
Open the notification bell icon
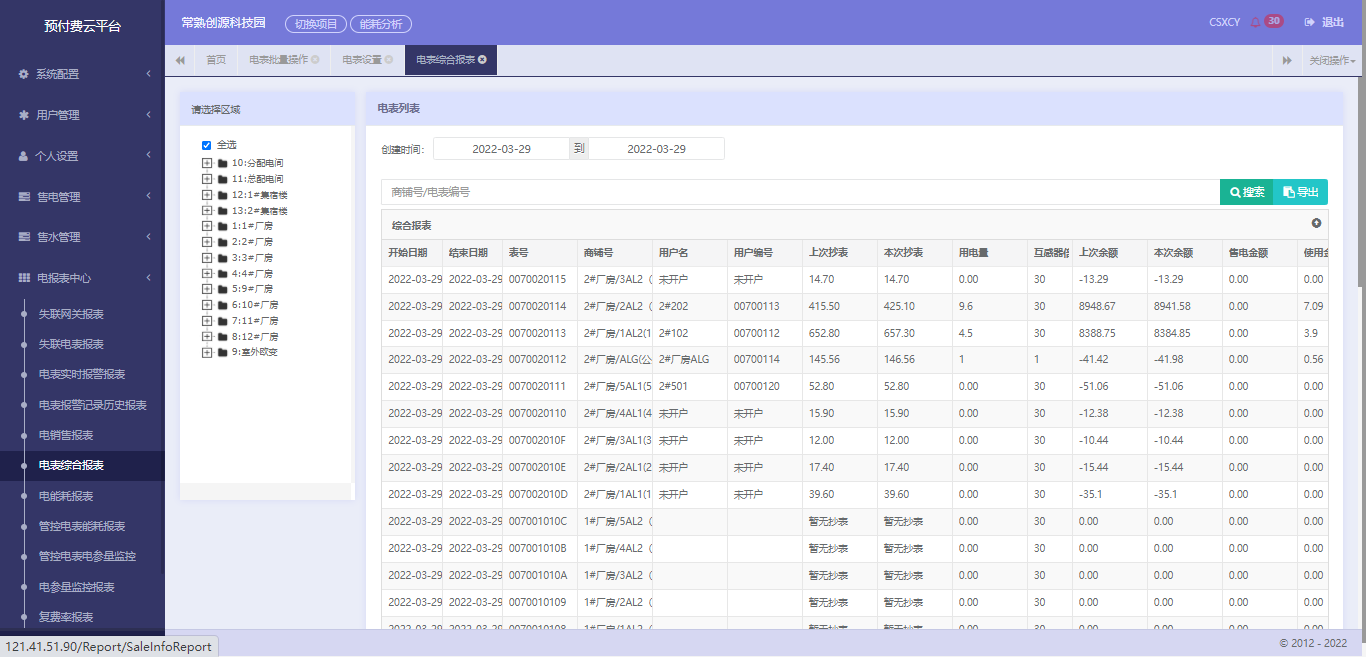(x=1256, y=22)
